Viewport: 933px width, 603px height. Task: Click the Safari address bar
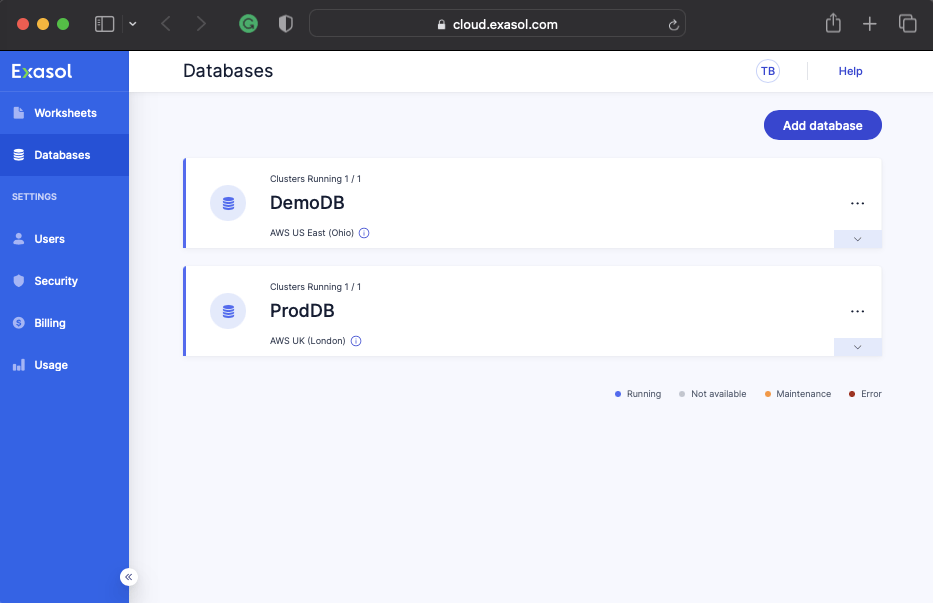(497, 24)
